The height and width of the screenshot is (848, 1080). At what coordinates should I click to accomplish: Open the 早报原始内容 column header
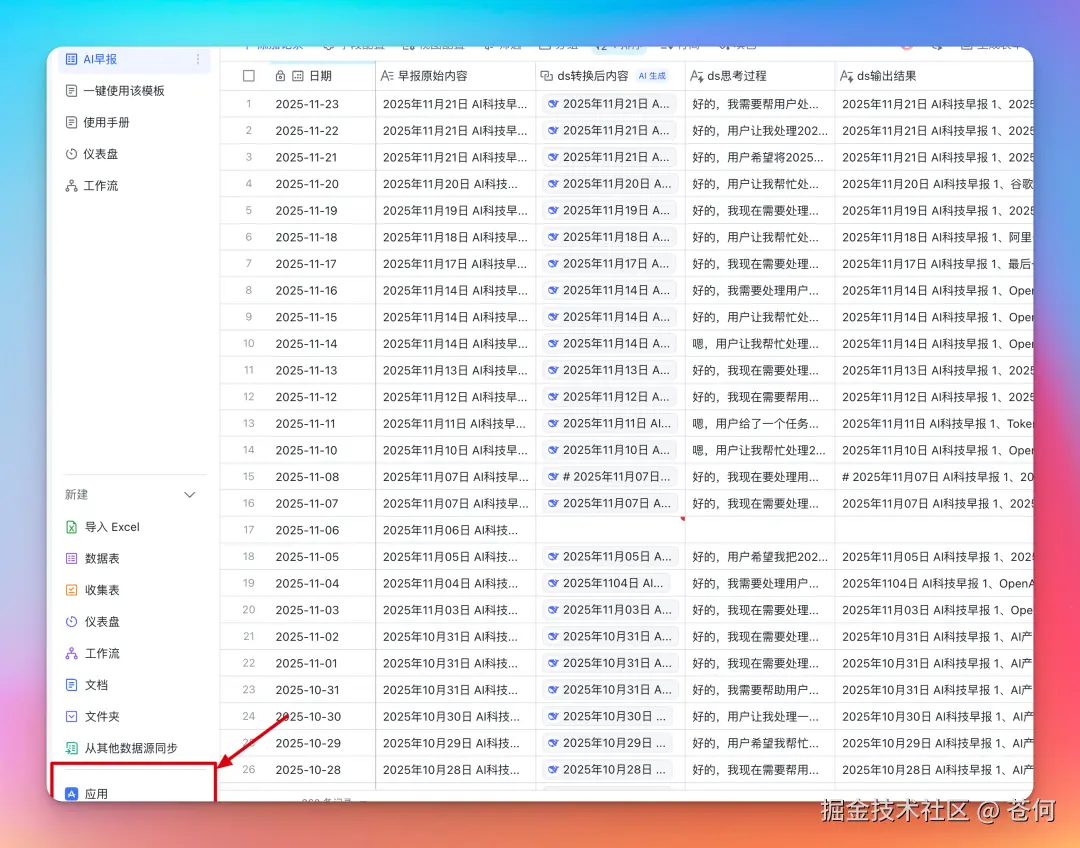point(455,76)
